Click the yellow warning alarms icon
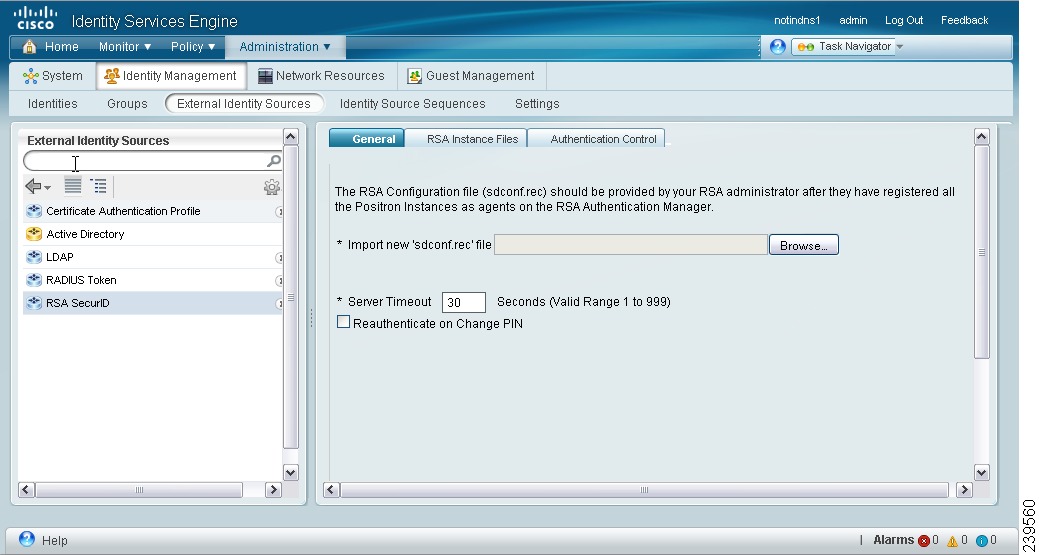1039x555 pixels. pyautogui.click(x=952, y=540)
